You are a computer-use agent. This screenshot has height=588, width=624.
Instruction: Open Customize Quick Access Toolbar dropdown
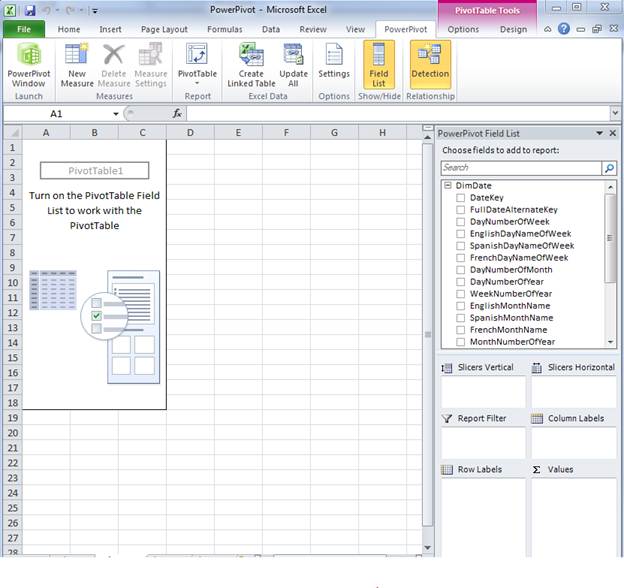[x=95, y=11]
